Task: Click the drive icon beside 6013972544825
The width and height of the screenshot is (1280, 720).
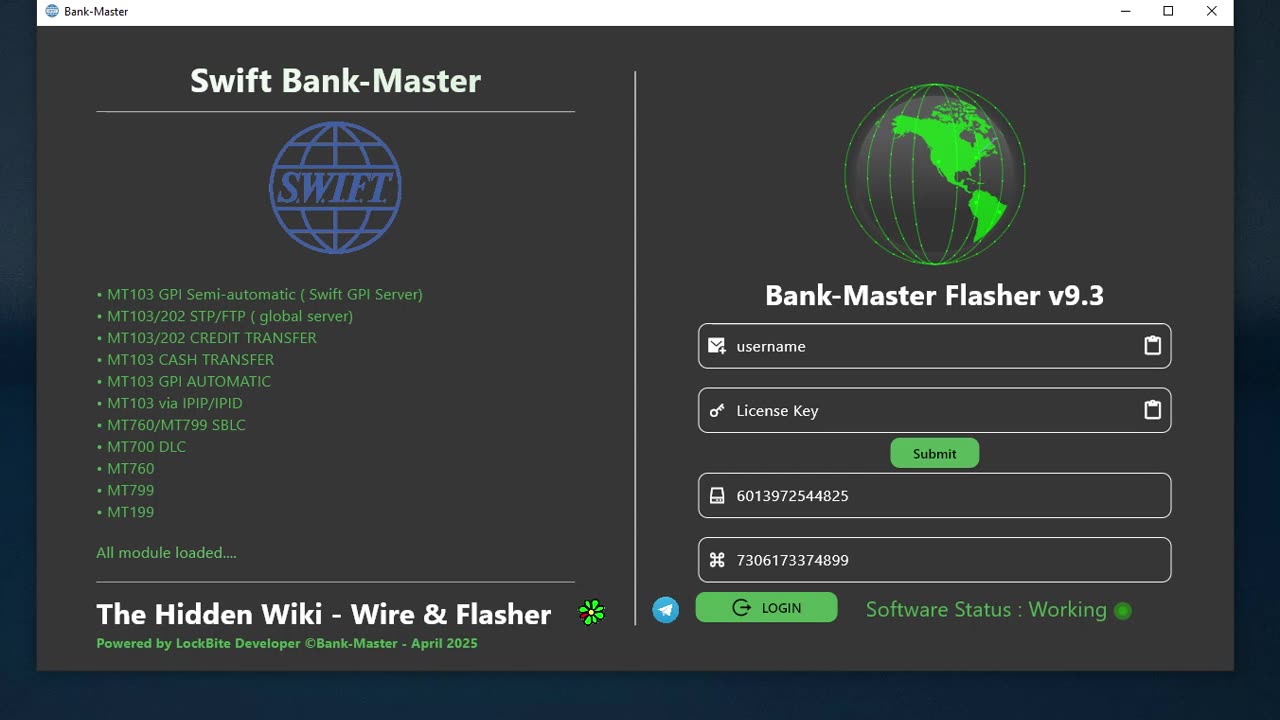Action: pyautogui.click(x=716, y=496)
